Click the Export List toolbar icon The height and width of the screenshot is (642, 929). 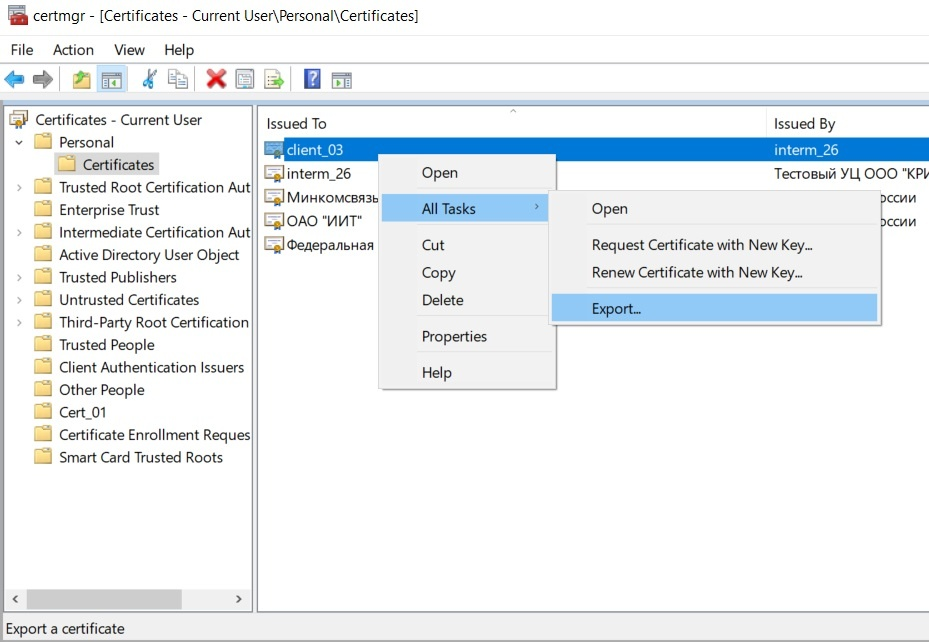point(273,79)
